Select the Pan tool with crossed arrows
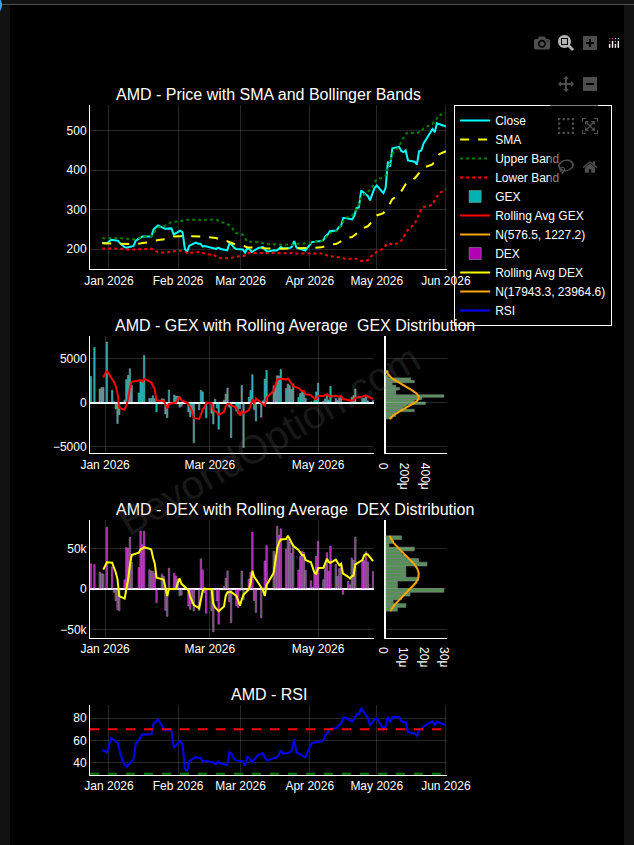The height and width of the screenshot is (845, 634). [566, 84]
